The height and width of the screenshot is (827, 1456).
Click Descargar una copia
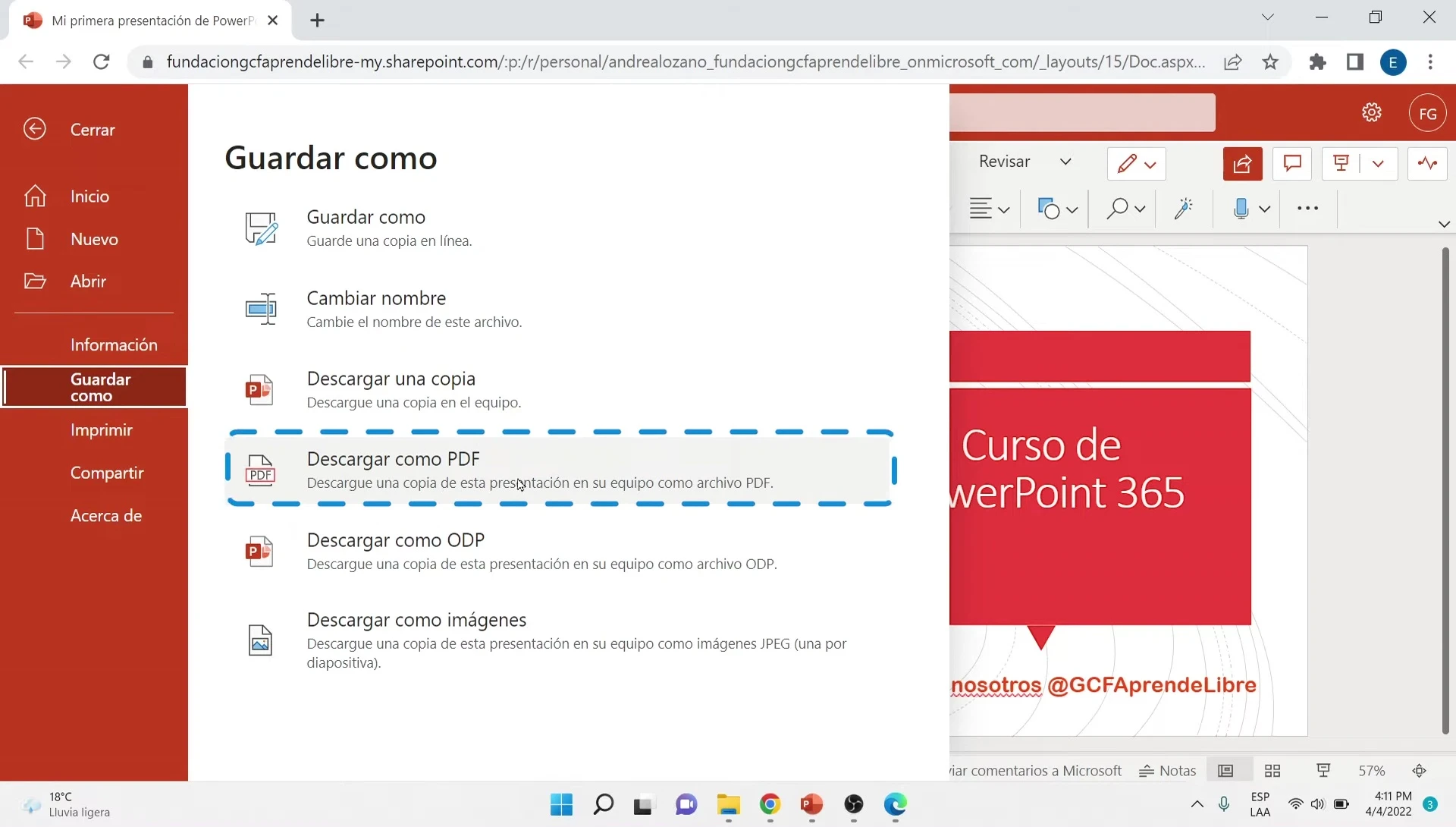tap(560, 389)
